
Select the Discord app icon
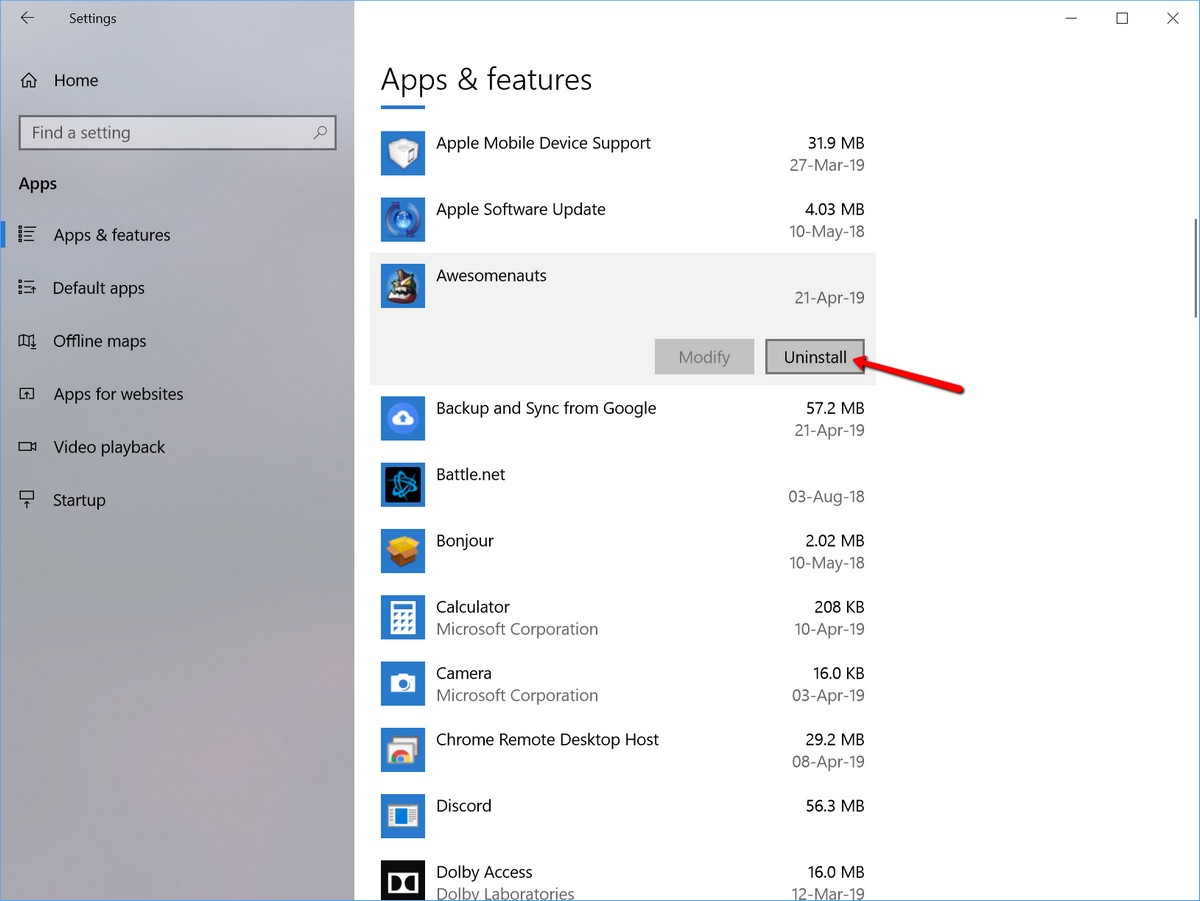pos(403,816)
